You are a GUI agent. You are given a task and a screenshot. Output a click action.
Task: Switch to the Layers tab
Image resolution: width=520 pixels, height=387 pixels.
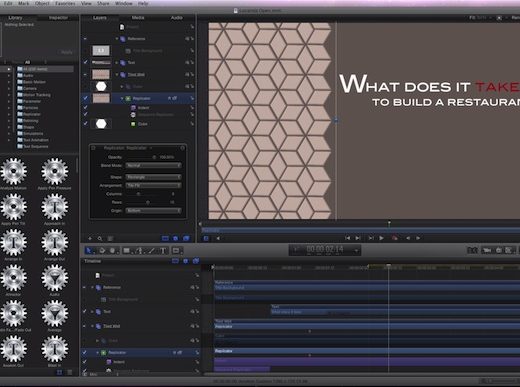point(100,18)
